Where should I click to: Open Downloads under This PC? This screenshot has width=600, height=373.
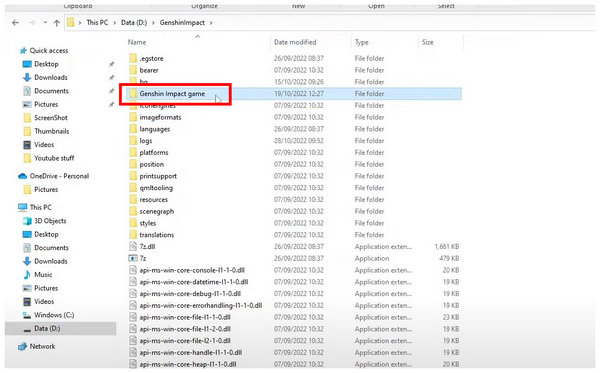click(x=46, y=261)
